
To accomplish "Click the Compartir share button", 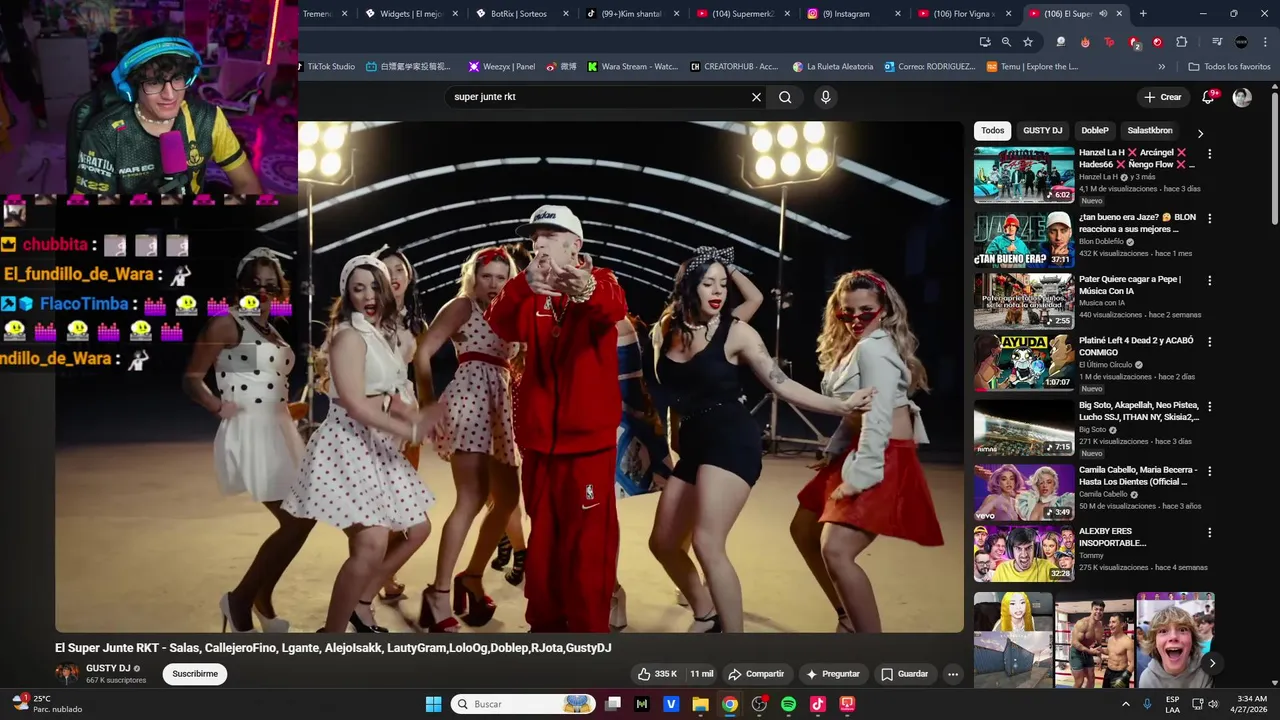I will pyautogui.click(x=756, y=674).
